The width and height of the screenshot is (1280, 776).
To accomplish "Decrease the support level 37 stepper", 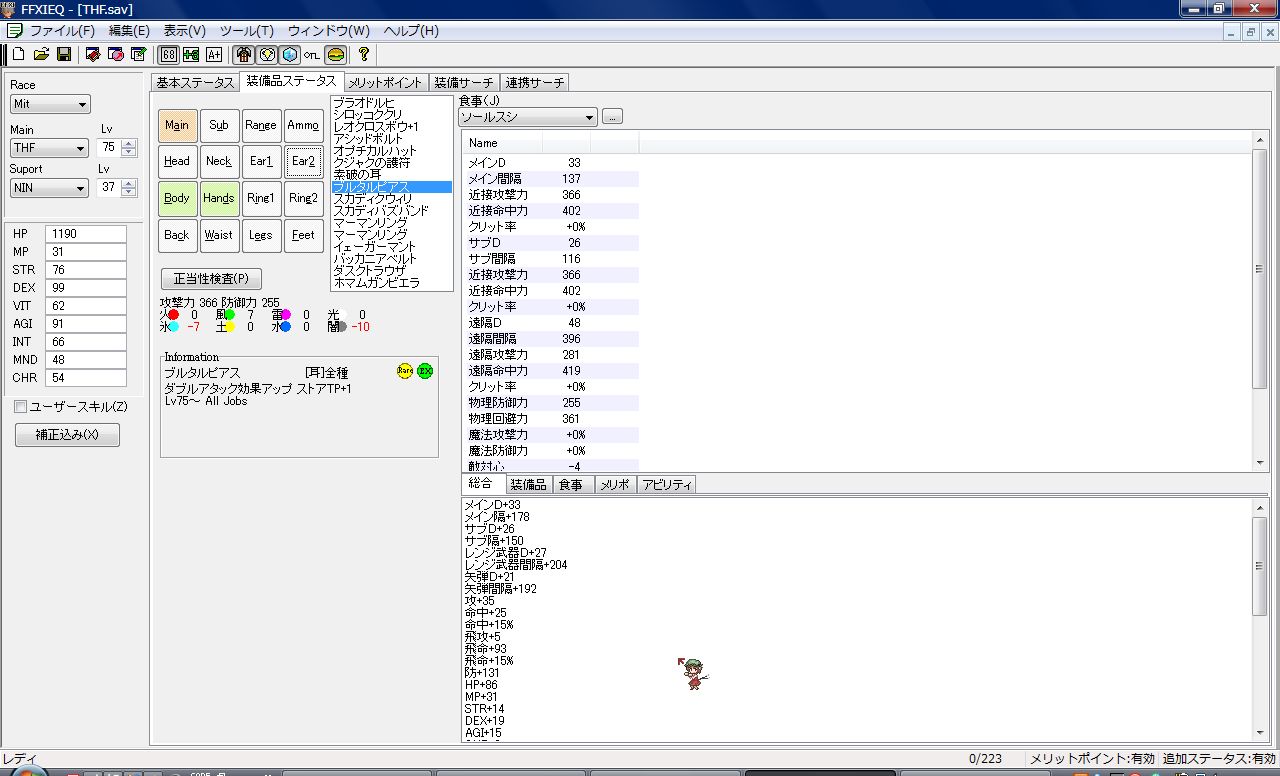I will 128,192.
